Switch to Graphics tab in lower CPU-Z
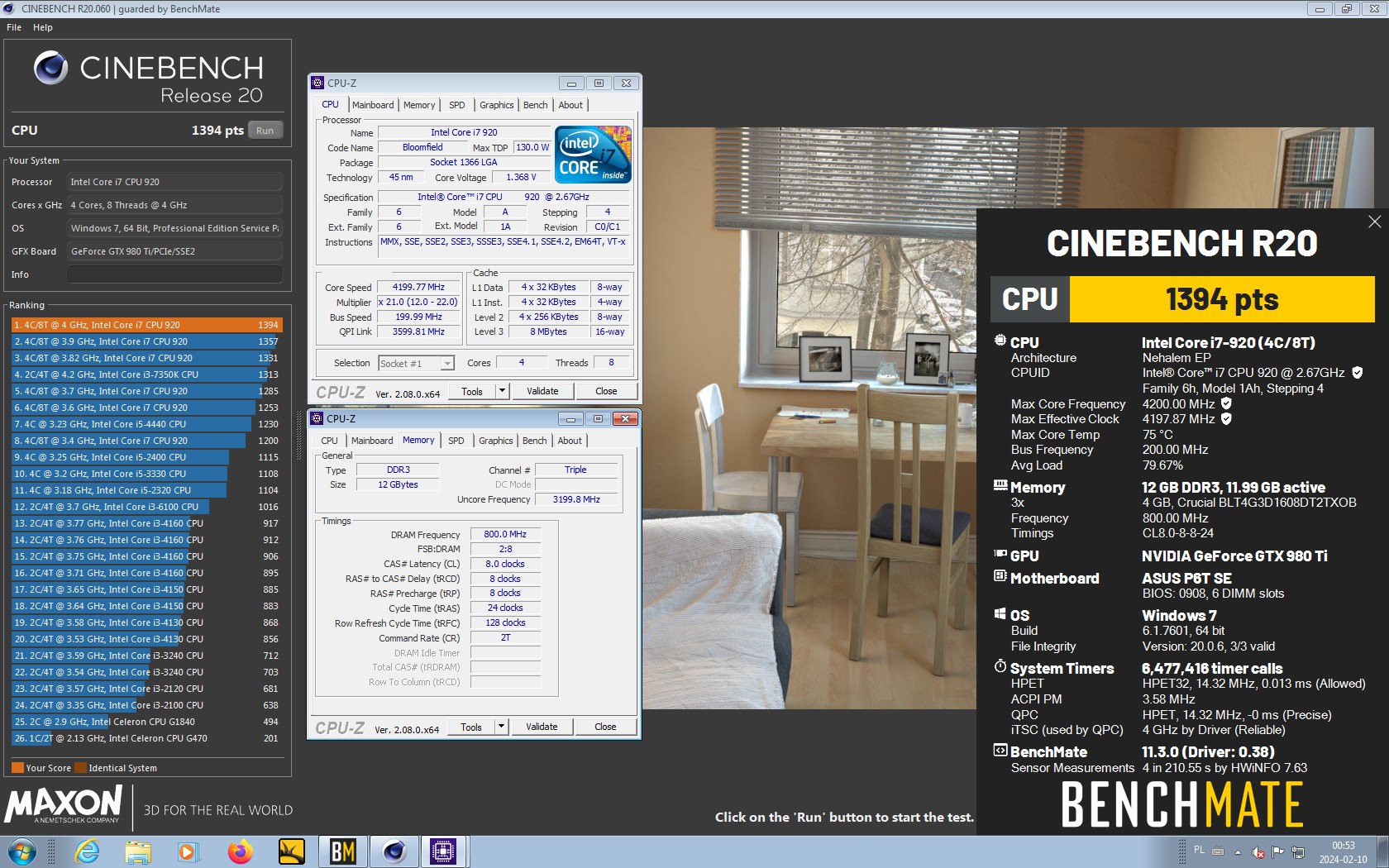 click(496, 441)
